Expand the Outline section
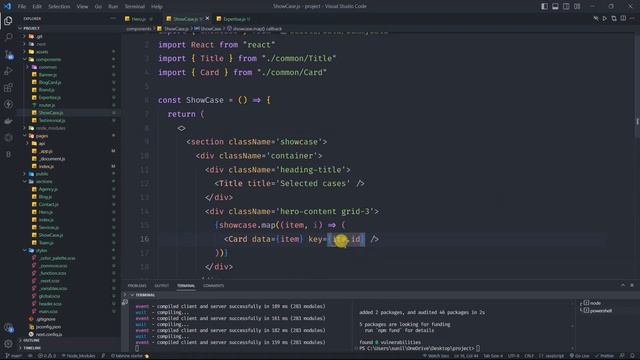This screenshot has width=640, height=360. 68,340
